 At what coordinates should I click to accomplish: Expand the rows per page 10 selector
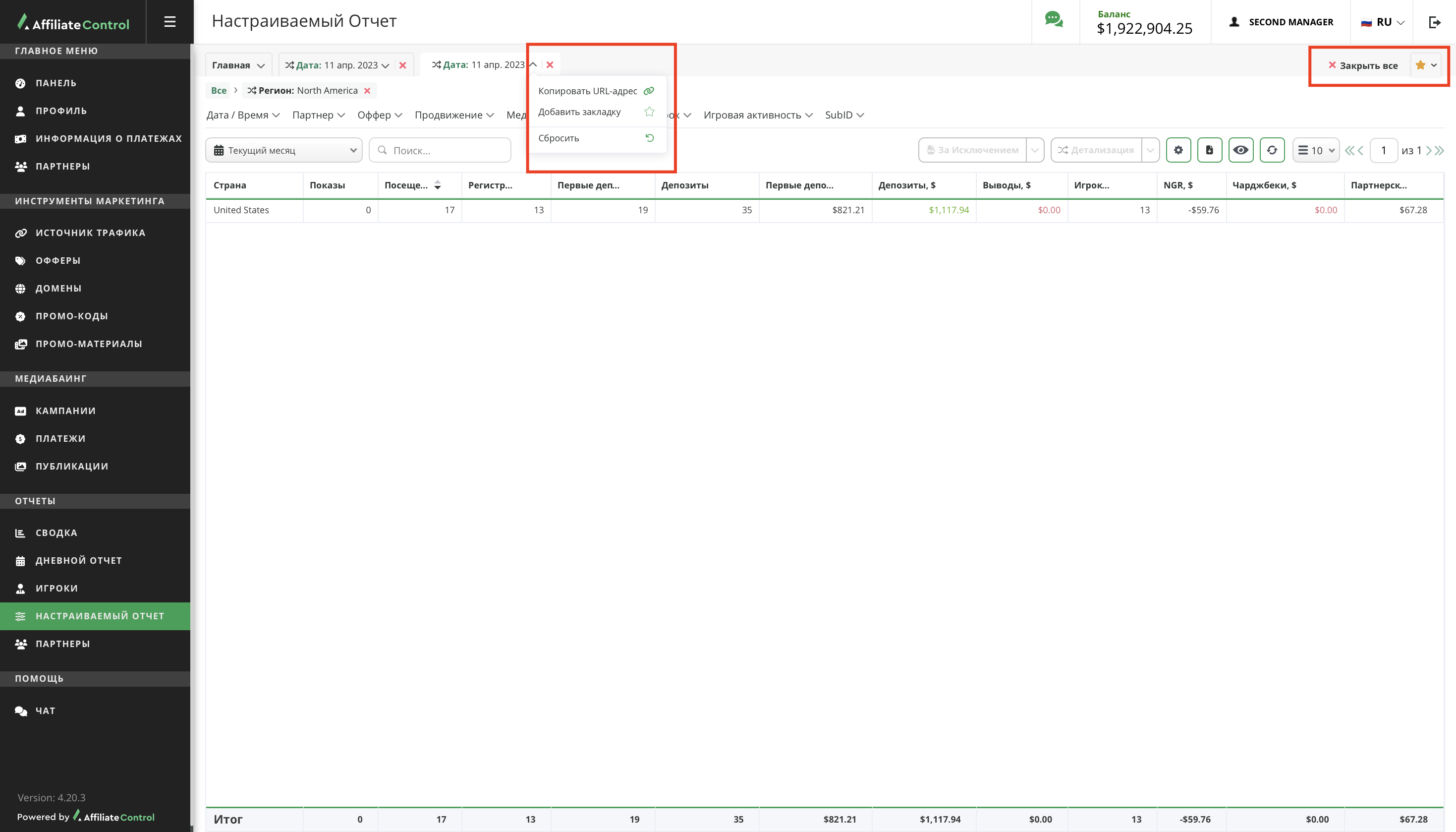tap(1316, 150)
